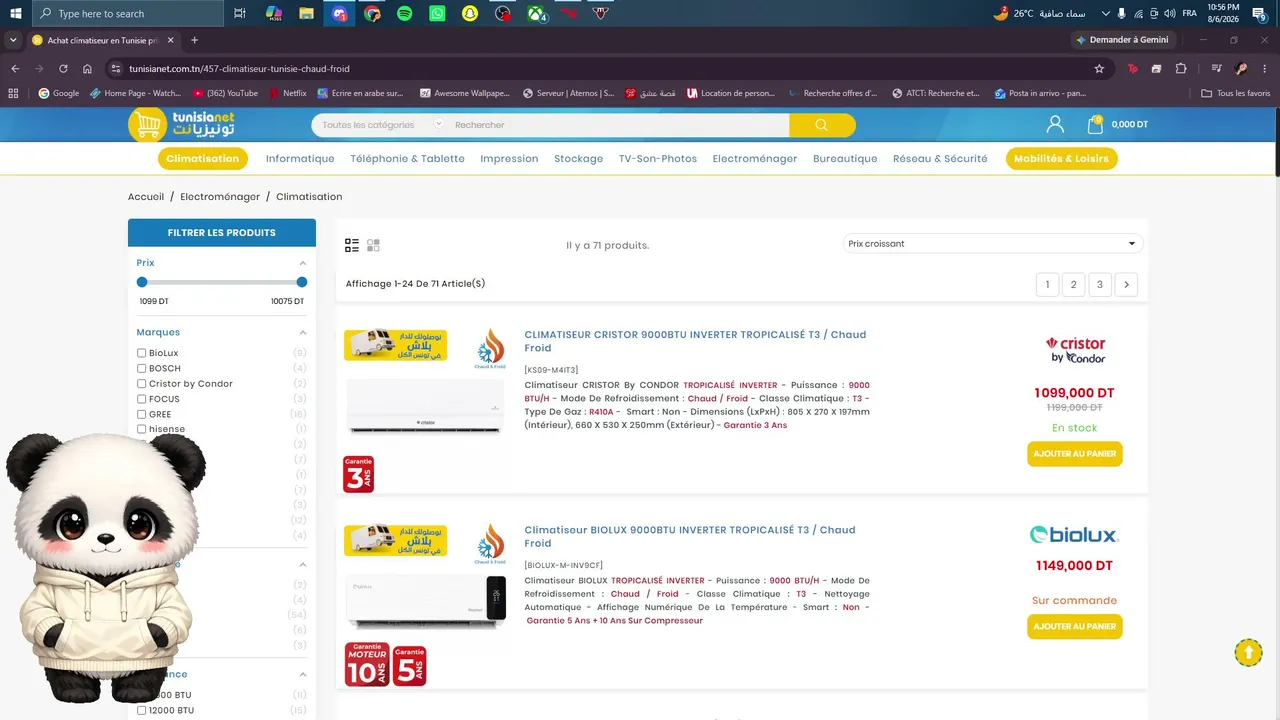Check the GREE brand filter
Image resolution: width=1280 pixels, height=720 pixels.
(142, 414)
